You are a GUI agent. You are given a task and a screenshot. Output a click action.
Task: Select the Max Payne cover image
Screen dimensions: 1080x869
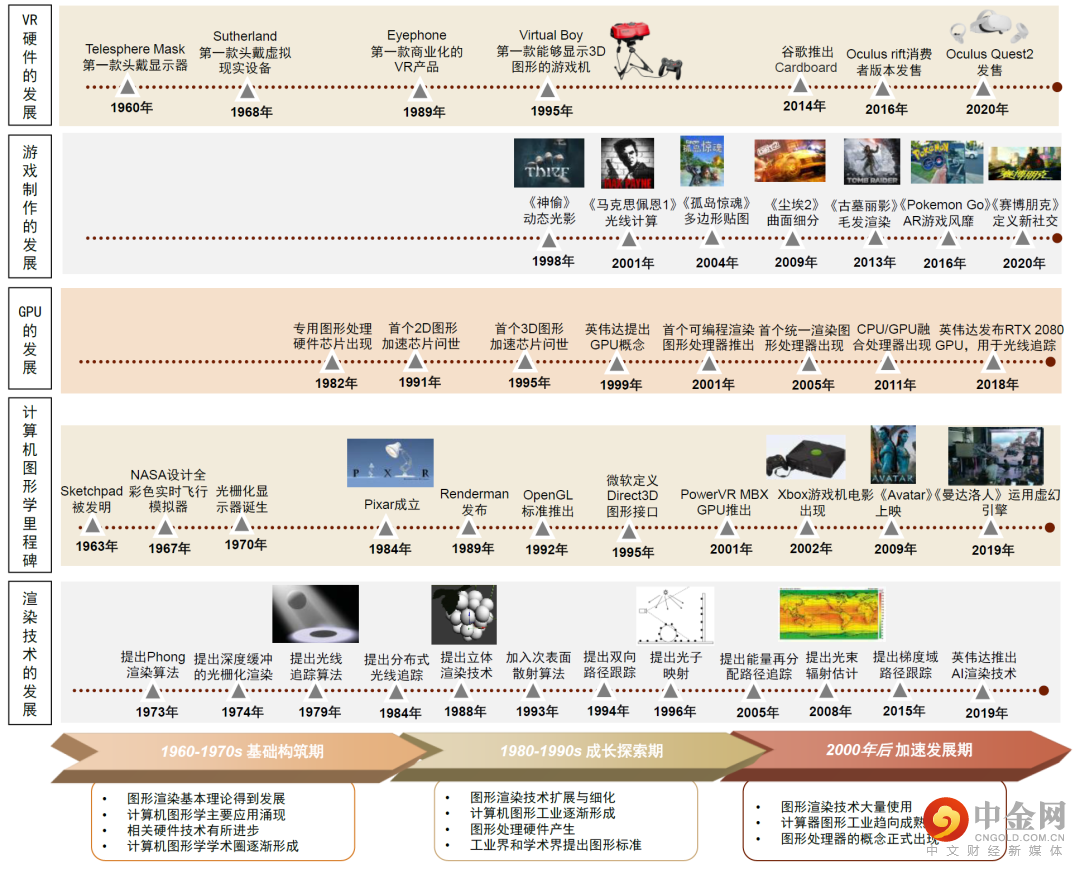tap(627, 163)
